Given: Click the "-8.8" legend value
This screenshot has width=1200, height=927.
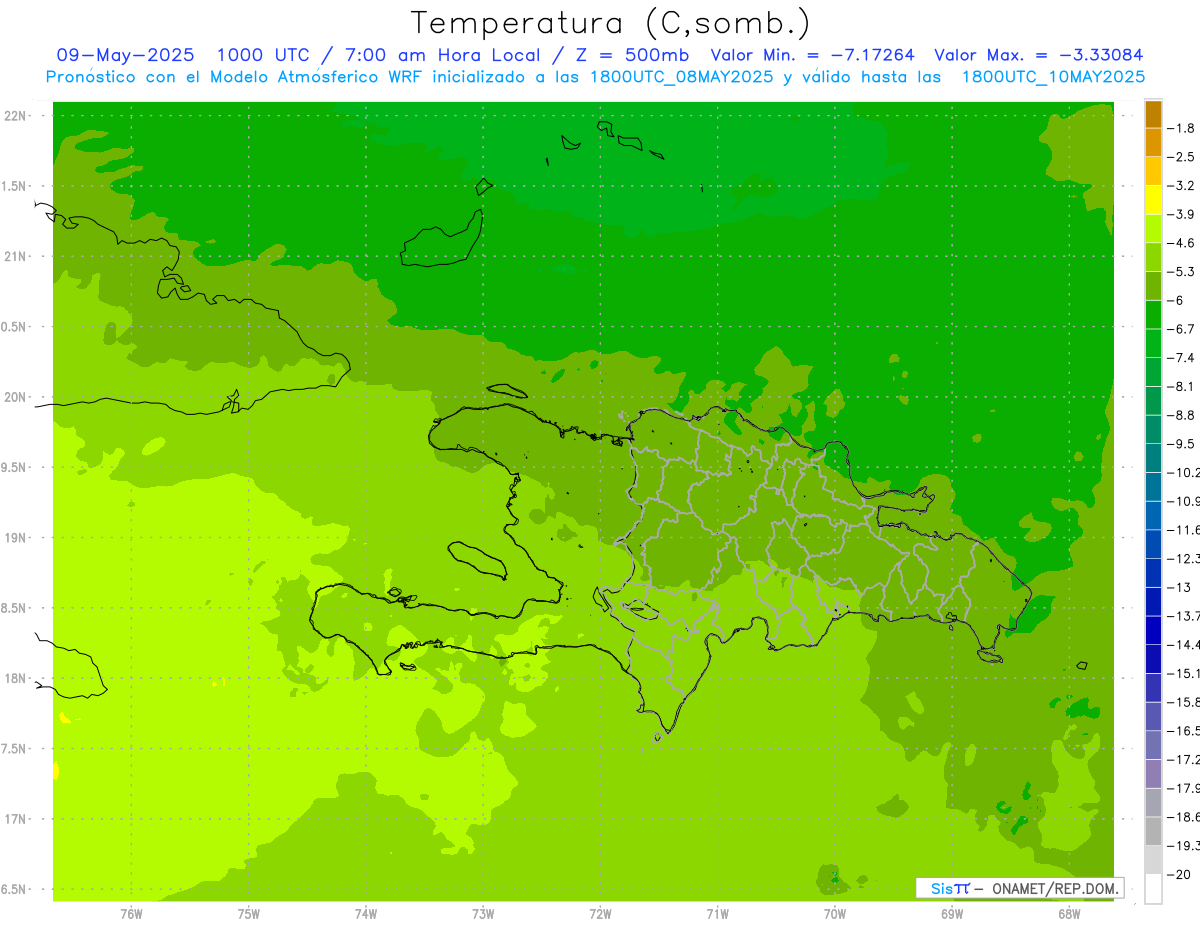Looking at the screenshot, I should (1181, 415).
